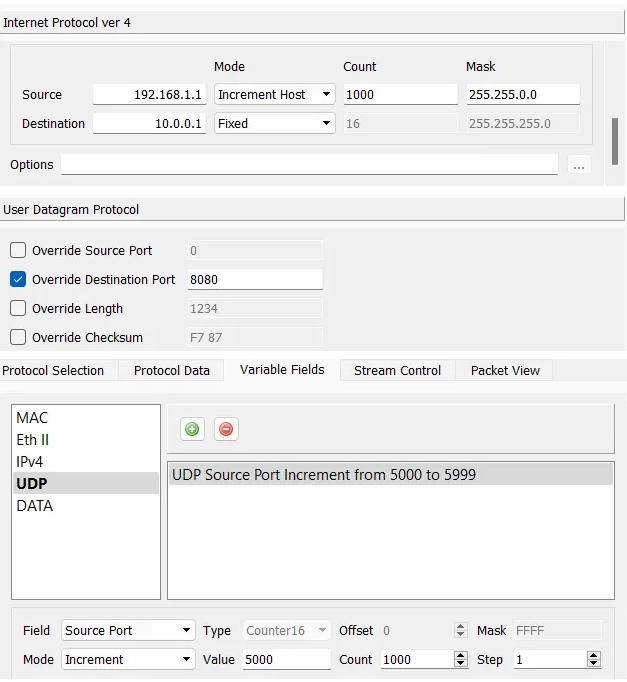
Task: Click Source IP address field 192.168.1.1
Action: coord(149,94)
